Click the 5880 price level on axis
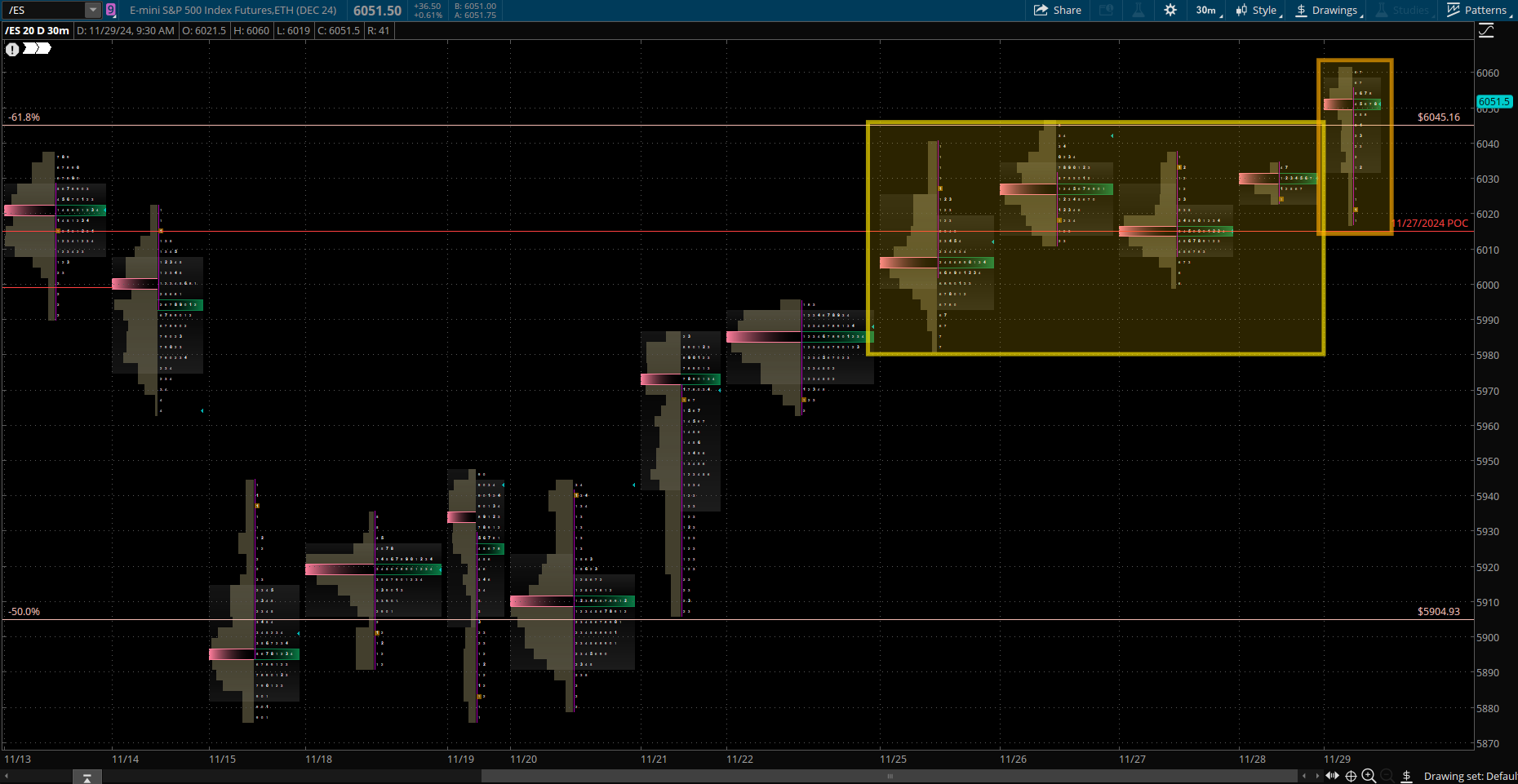Viewport: 1518px width, 784px height. (1488, 709)
